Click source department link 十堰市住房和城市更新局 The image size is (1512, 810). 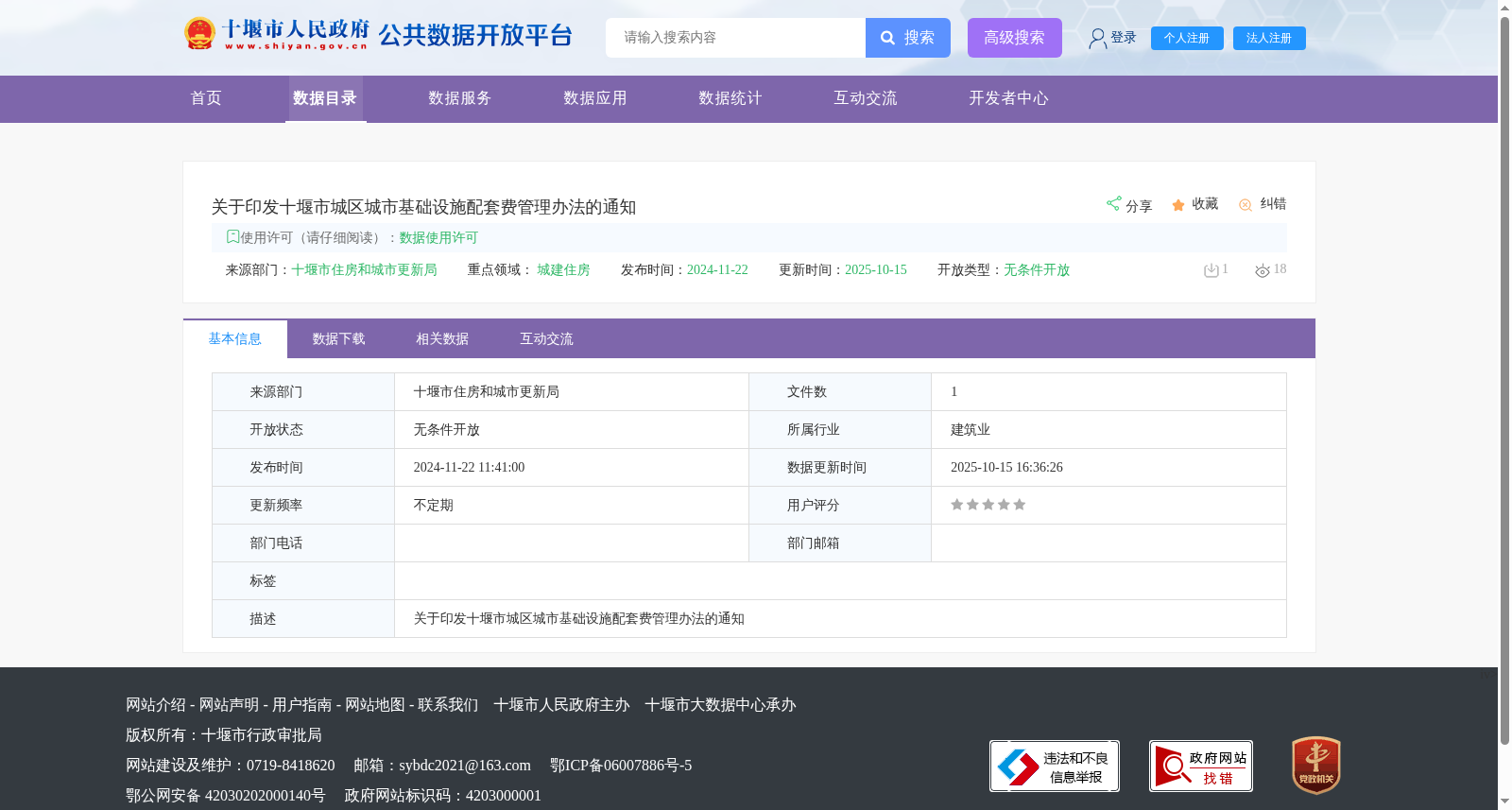pyautogui.click(x=365, y=270)
